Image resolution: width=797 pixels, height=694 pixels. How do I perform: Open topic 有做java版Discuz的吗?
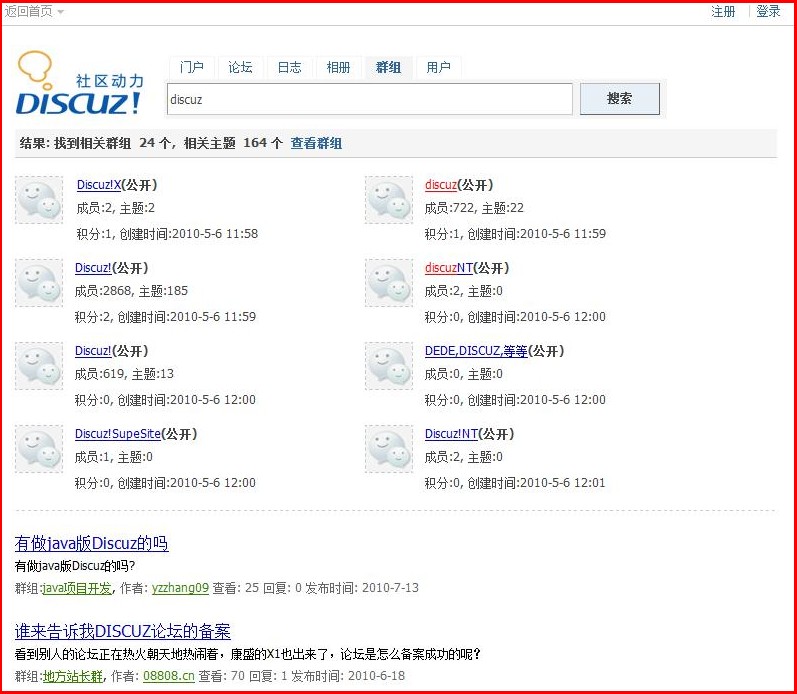(x=91, y=544)
